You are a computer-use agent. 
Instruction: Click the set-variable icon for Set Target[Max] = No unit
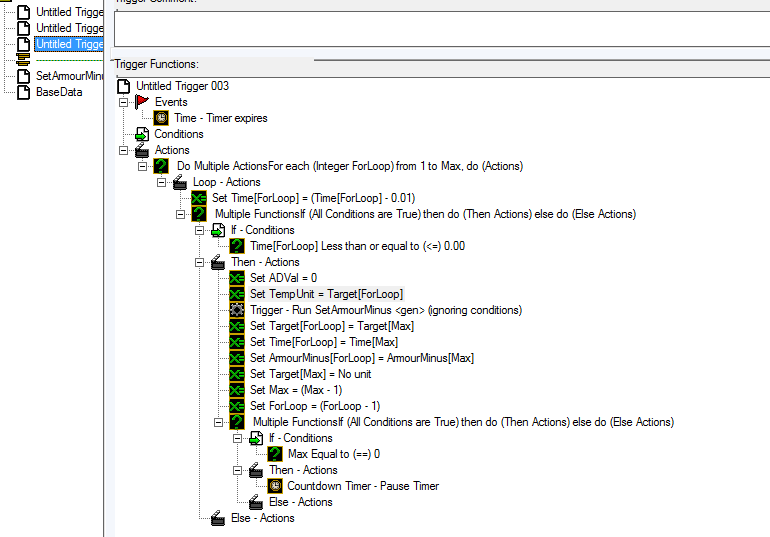click(237, 375)
